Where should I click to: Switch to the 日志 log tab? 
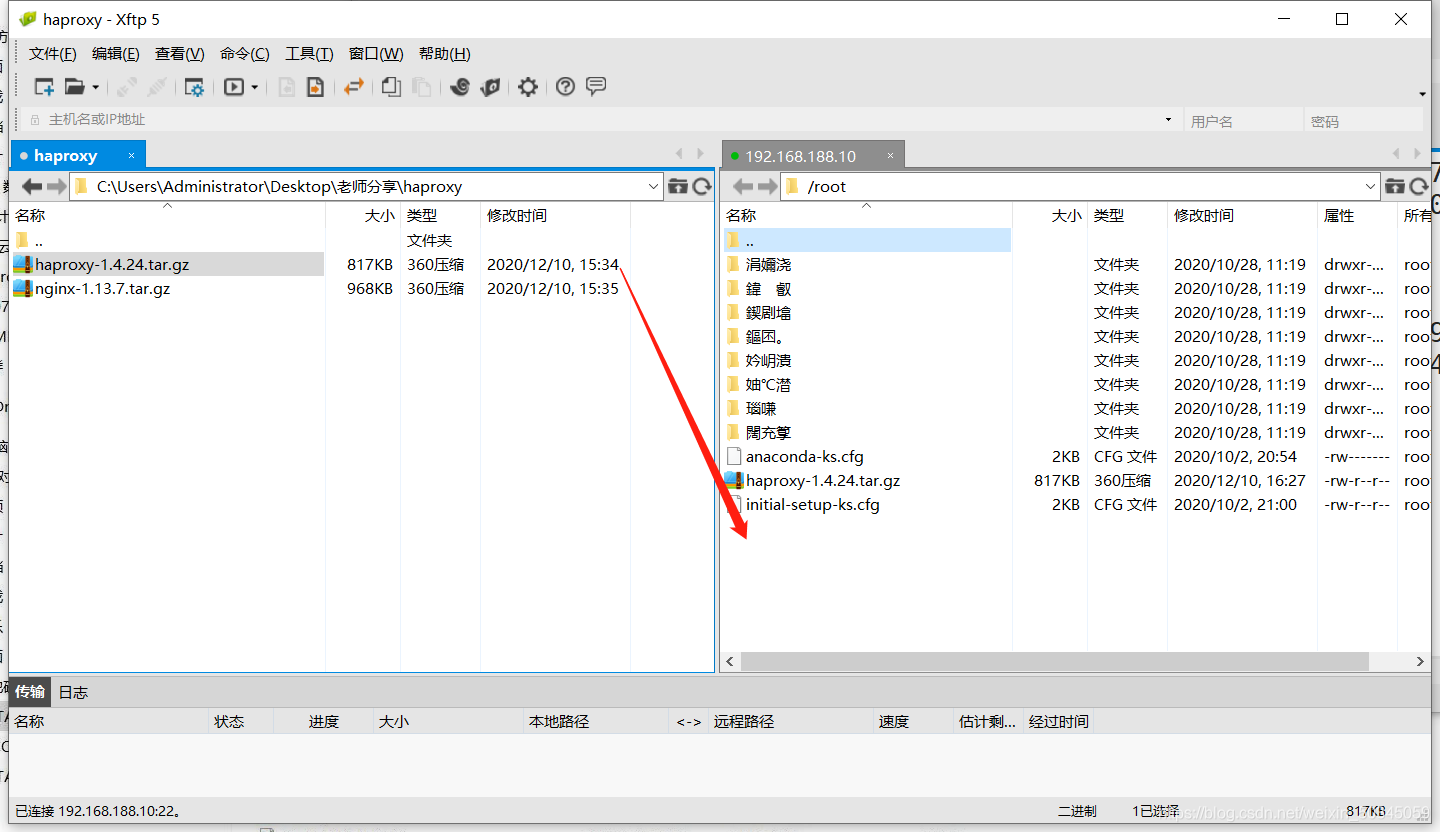[x=73, y=692]
